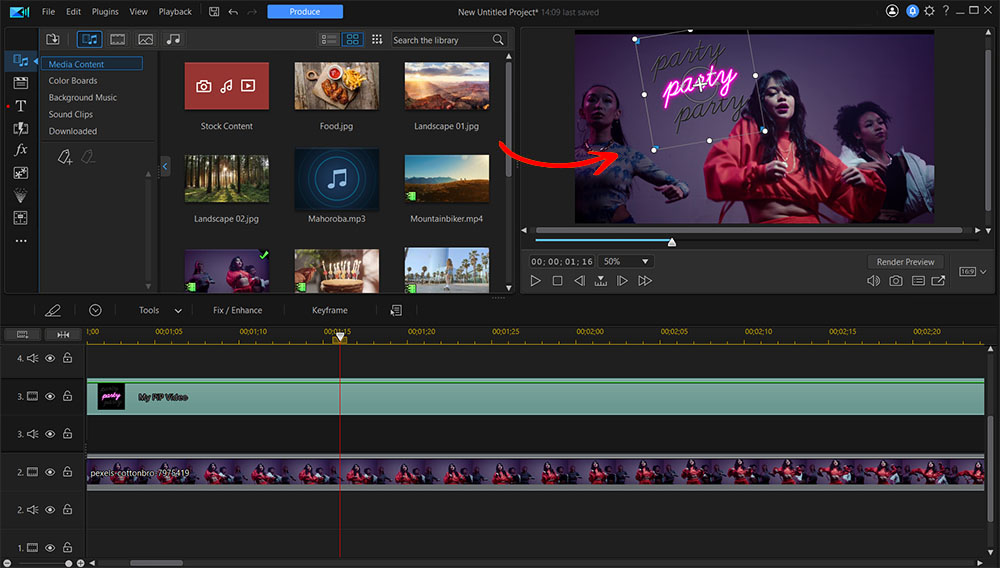Image resolution: width=1000 pixels, height=568 pixels.
Task: Show only audio files in library
Action: [174, 39]
